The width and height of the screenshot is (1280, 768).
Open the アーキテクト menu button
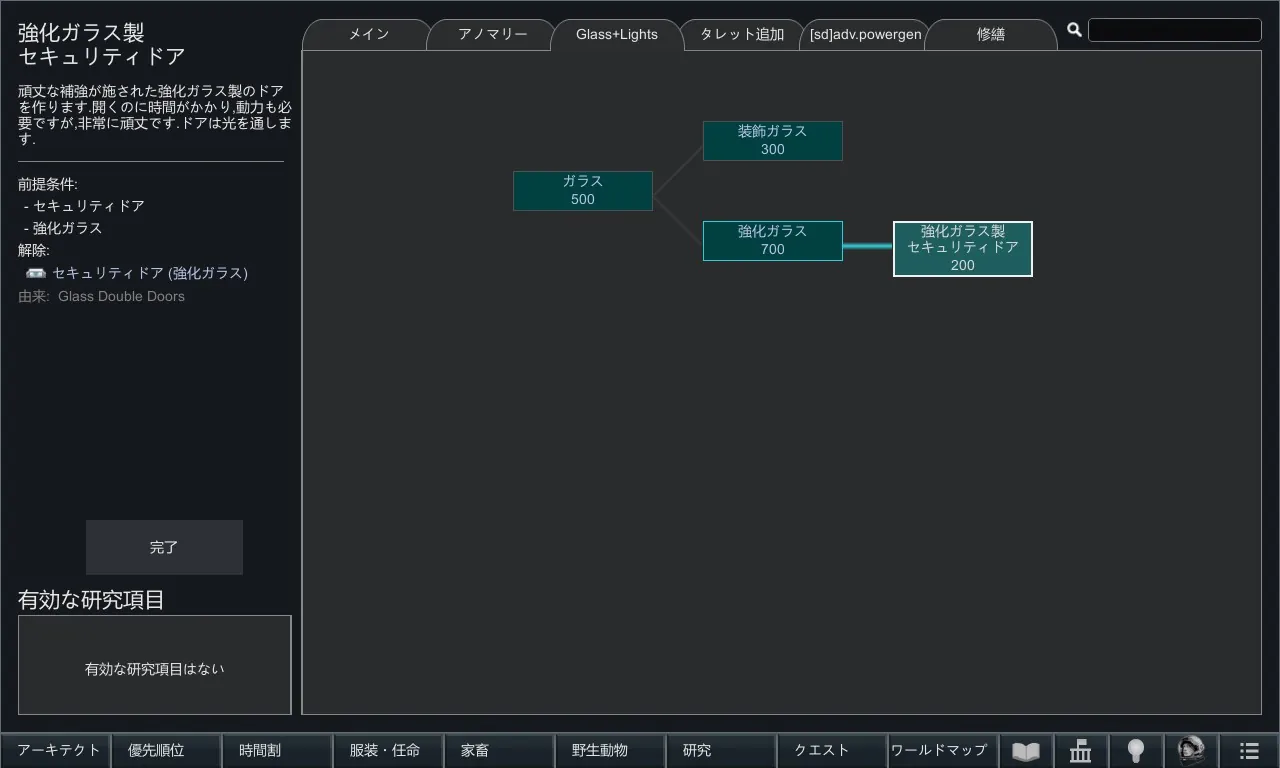(x=58, y=751)
